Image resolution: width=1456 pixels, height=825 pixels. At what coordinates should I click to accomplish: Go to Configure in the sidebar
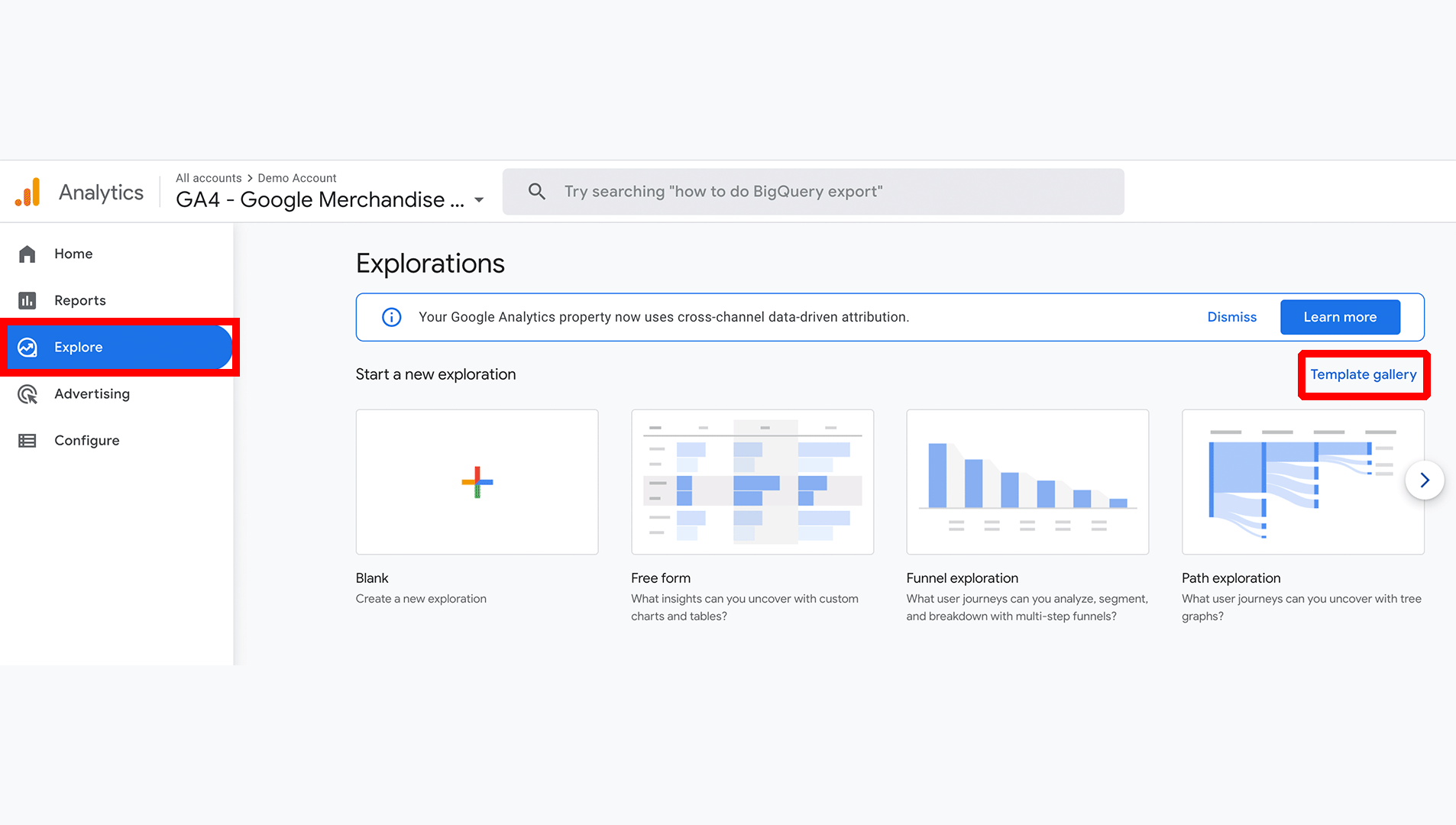click(86, 441)
